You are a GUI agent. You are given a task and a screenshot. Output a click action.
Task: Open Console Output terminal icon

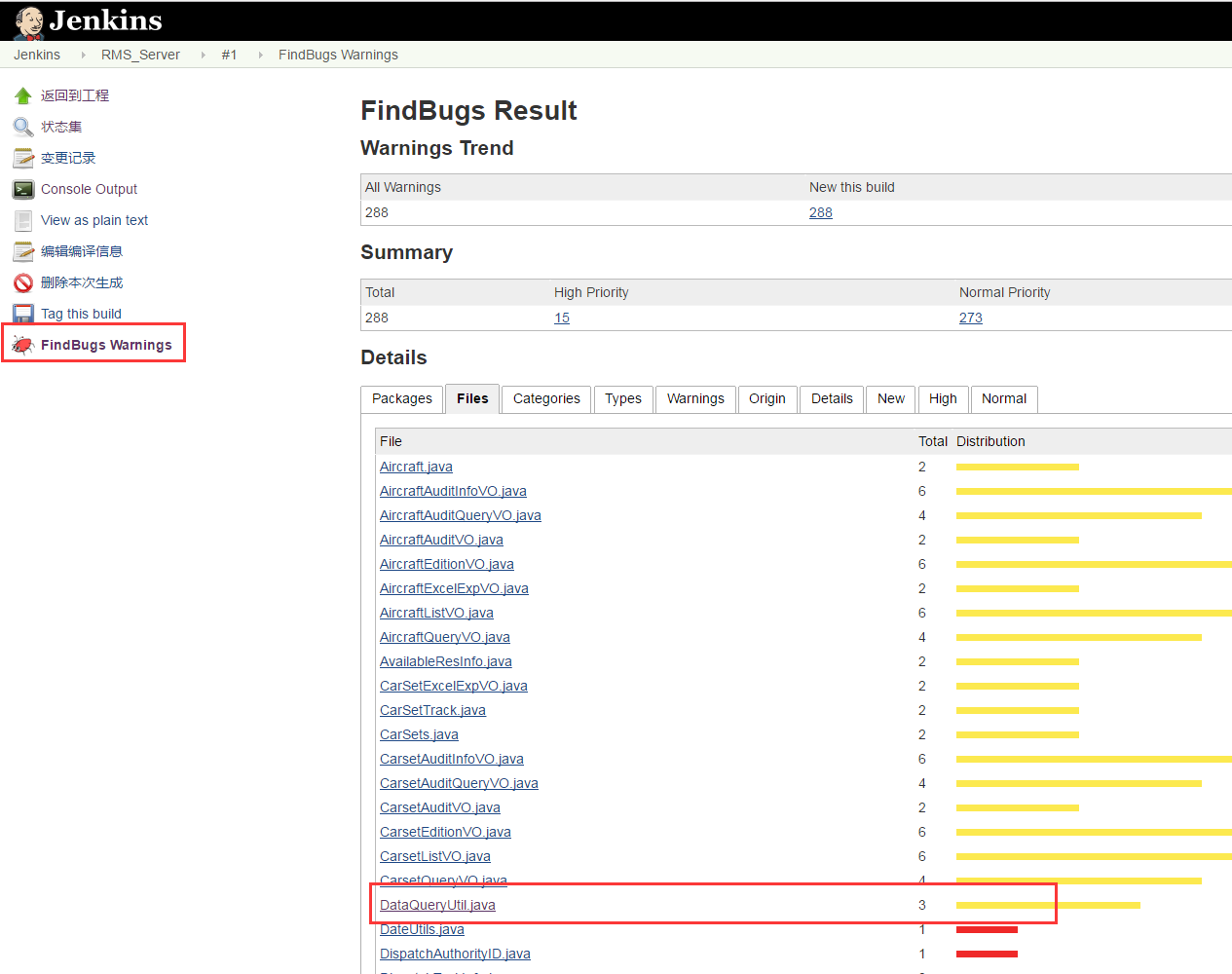click(23, 189)
